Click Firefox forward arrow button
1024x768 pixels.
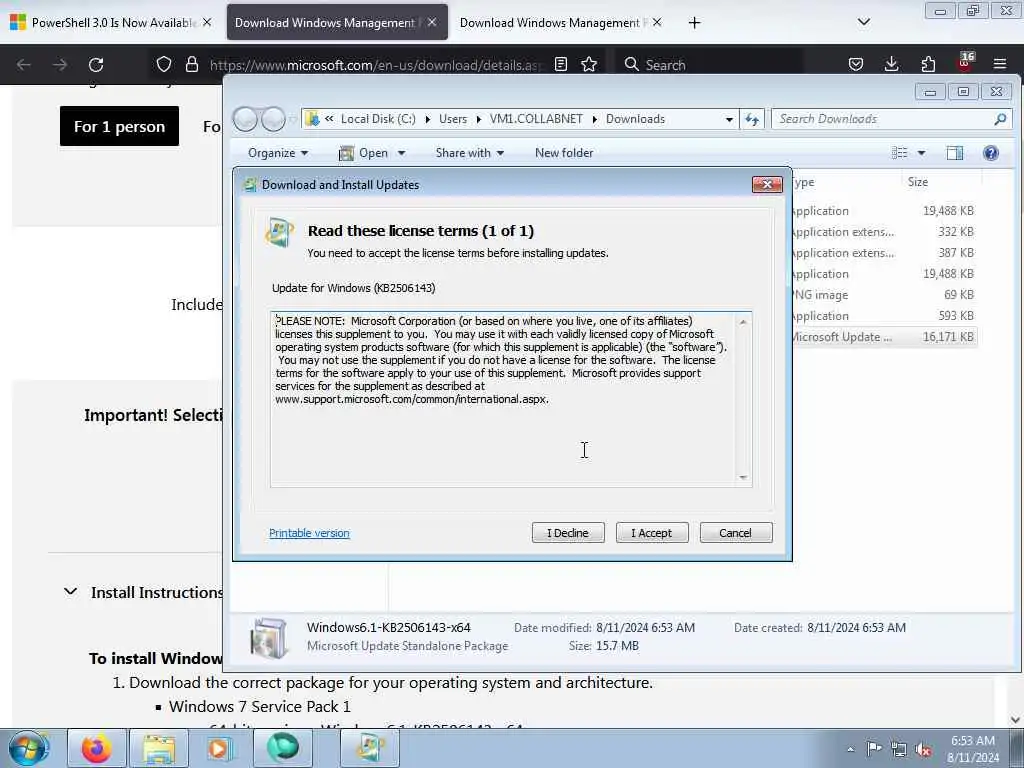(x=60, y=65)
